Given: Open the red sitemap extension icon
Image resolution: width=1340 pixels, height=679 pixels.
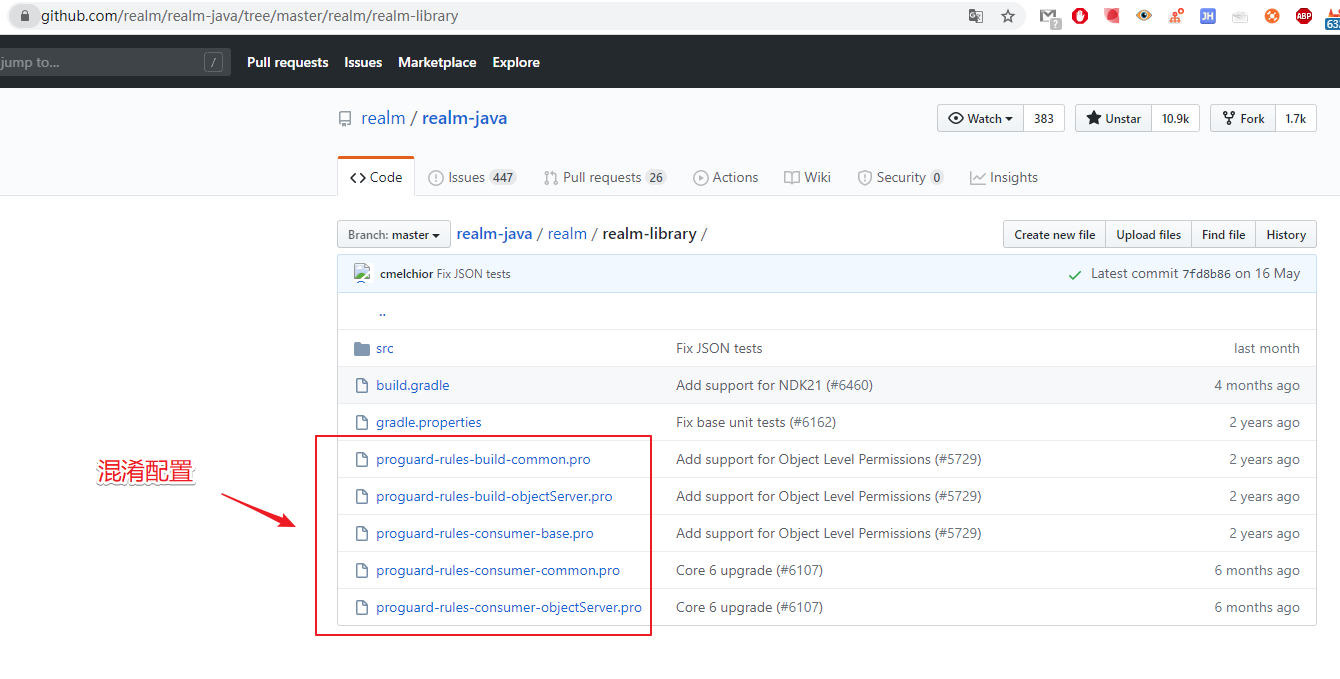Looking at the screenshot, I should point(1176,16).
